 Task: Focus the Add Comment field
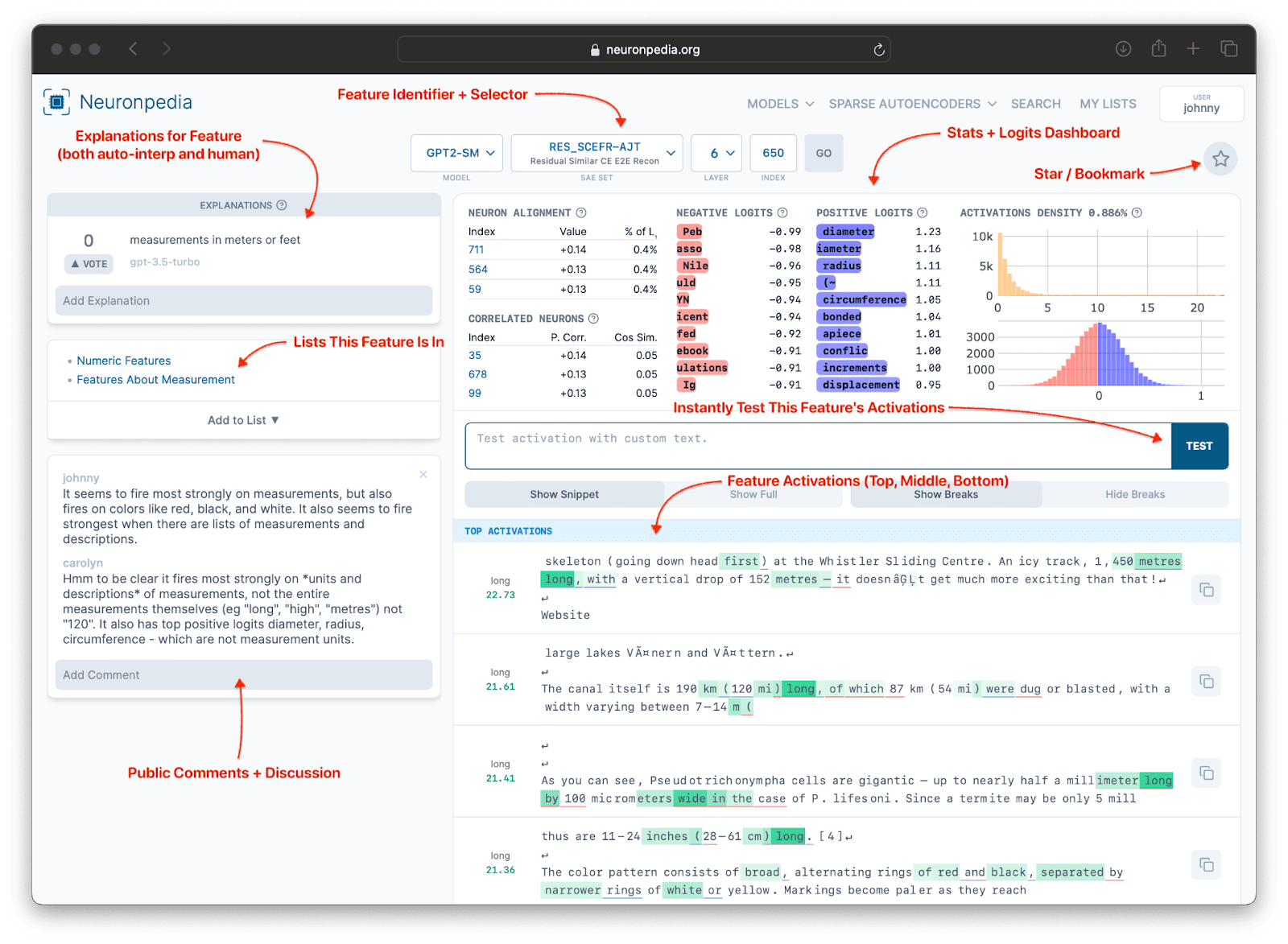point(243,675)
